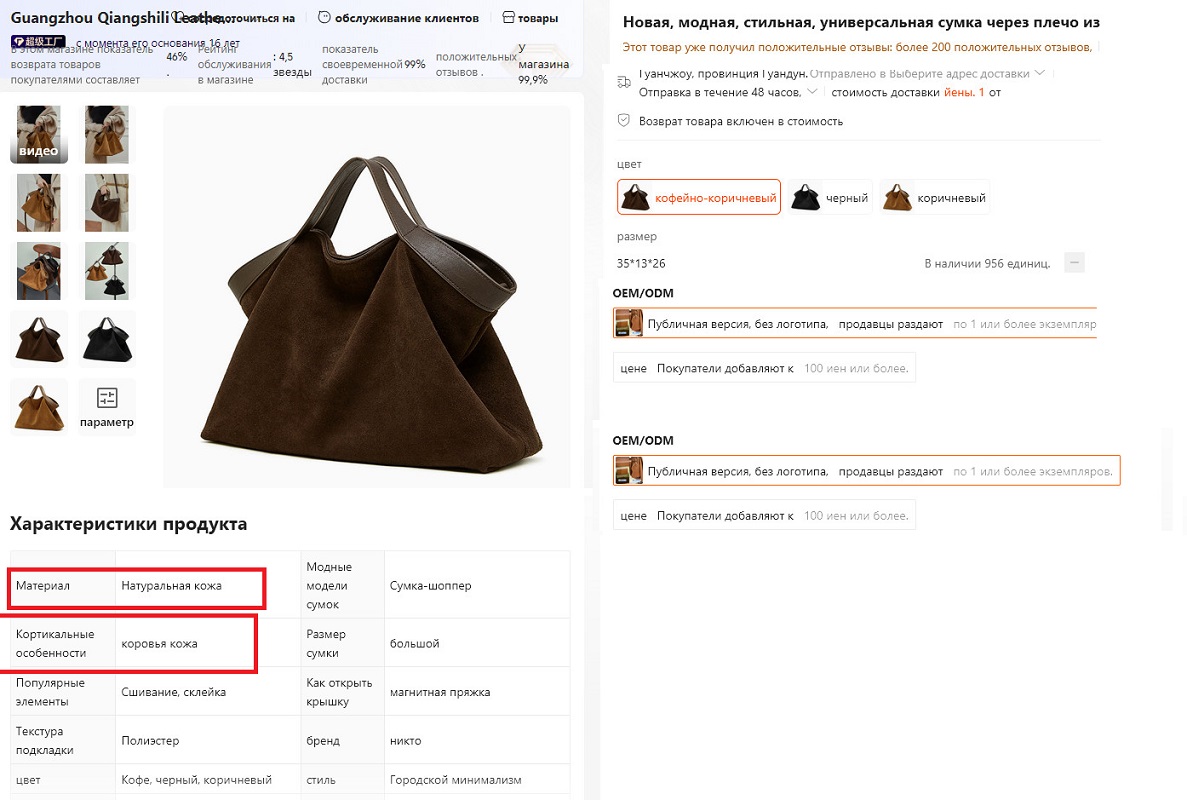Expand the delivery address dropdown

[1039, 73]
